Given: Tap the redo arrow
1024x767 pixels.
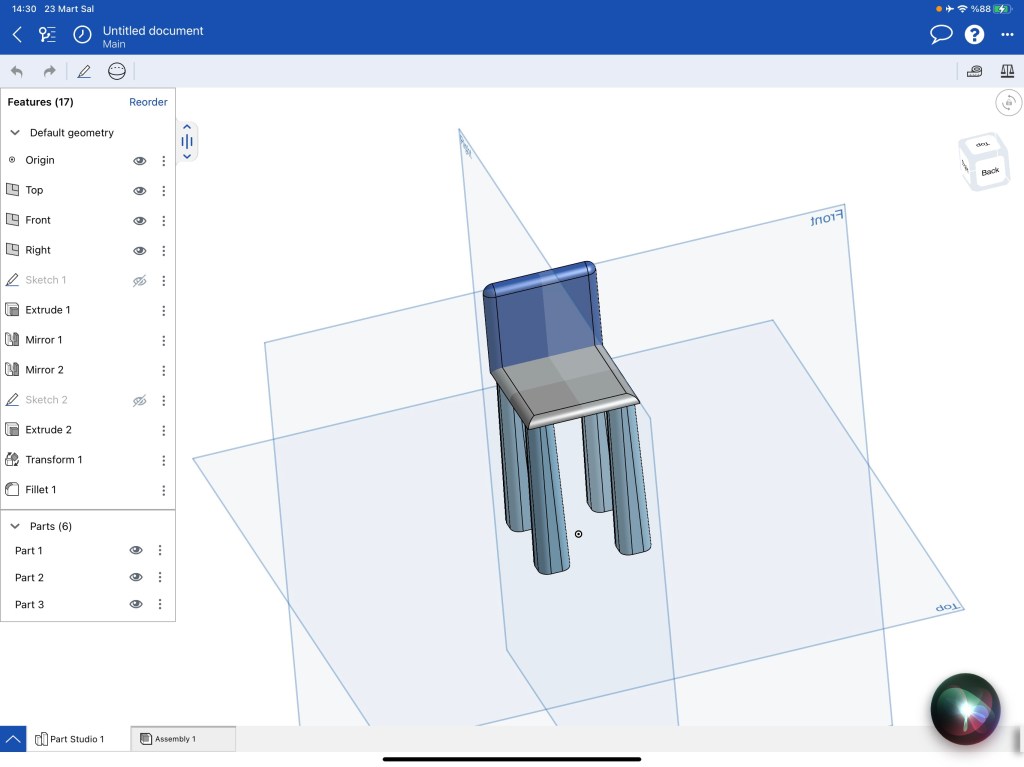Looking at the screenshot, I should (x=49, y=71).
